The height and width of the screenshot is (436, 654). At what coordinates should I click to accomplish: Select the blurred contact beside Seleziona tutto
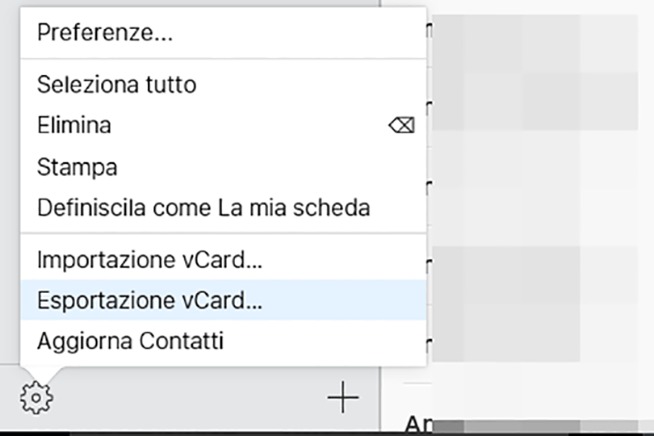[535, 101]
